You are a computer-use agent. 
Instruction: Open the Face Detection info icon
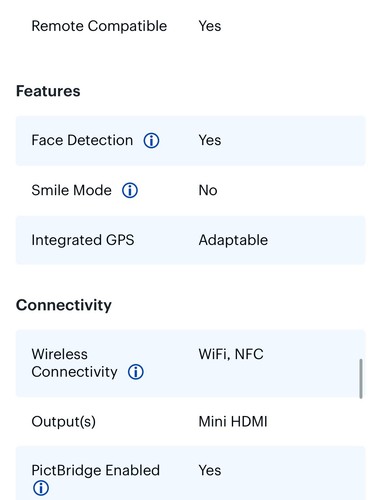[151, 141]
